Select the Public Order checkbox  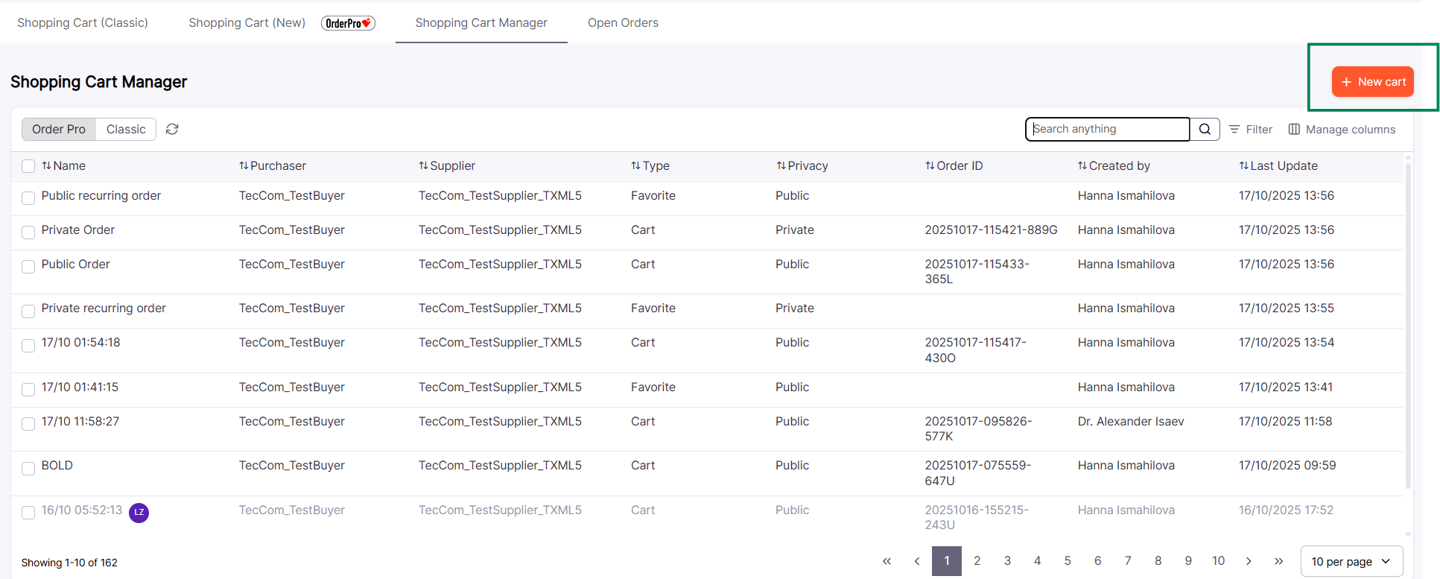pyautogui.click(x=28, y=266)
